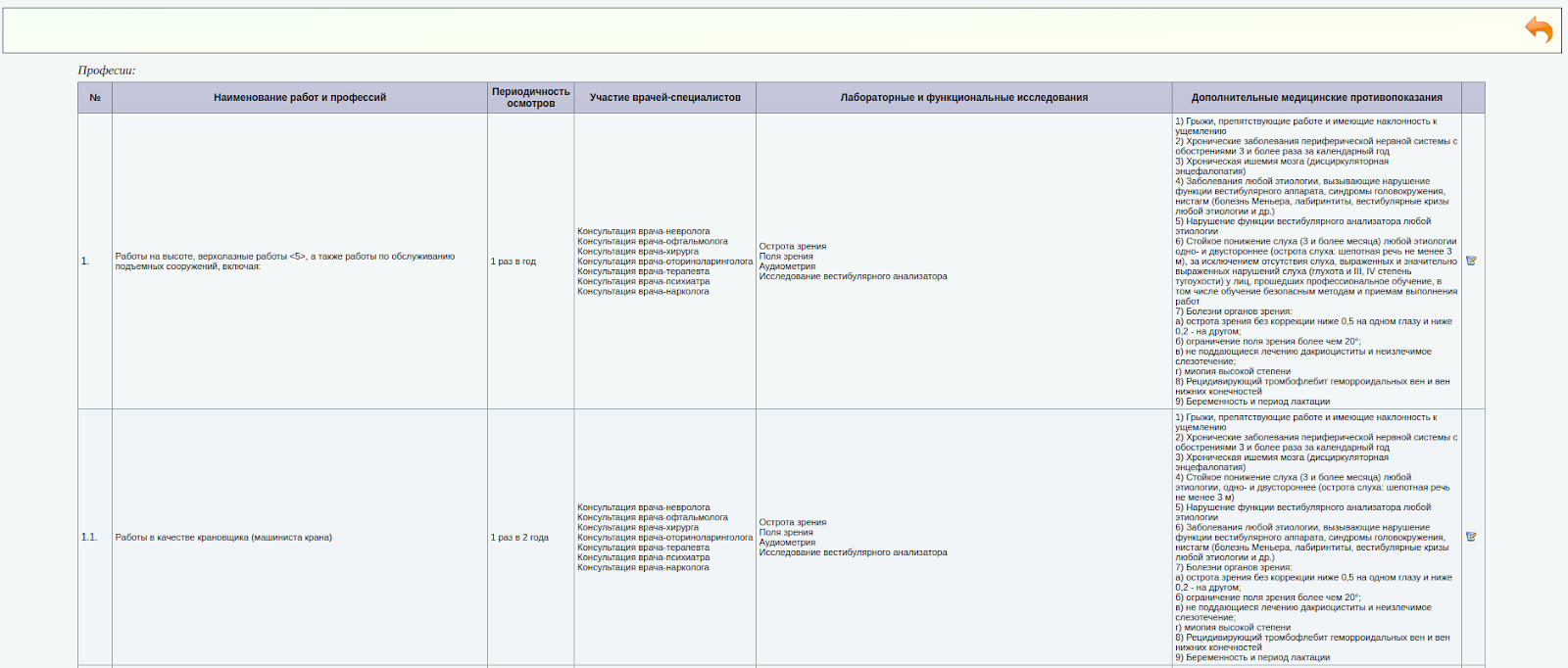
Task: Click lab research cell in row 1
Action: (x=853, y=262)
